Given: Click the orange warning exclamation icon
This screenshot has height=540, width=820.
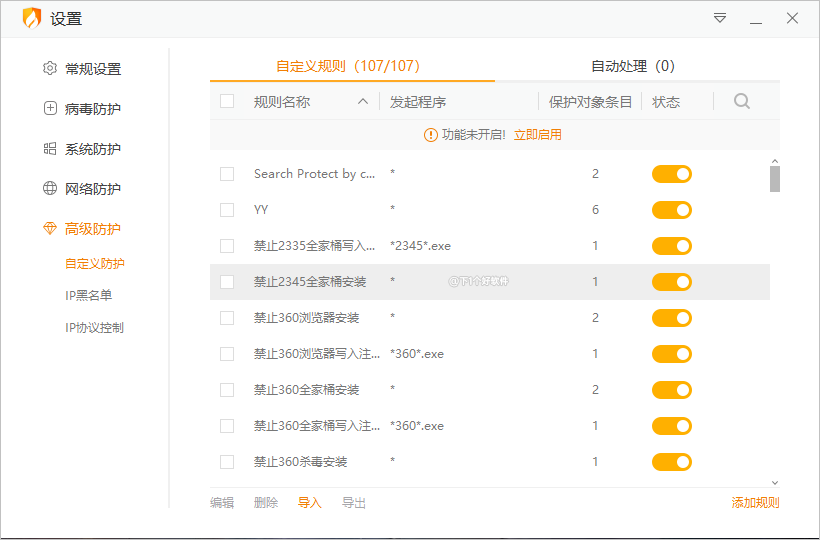Looking at the screenshot, I should 431,134.
